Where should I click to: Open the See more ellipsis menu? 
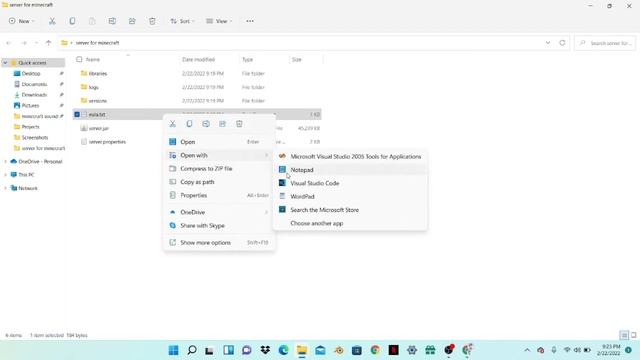coord(250,21)
